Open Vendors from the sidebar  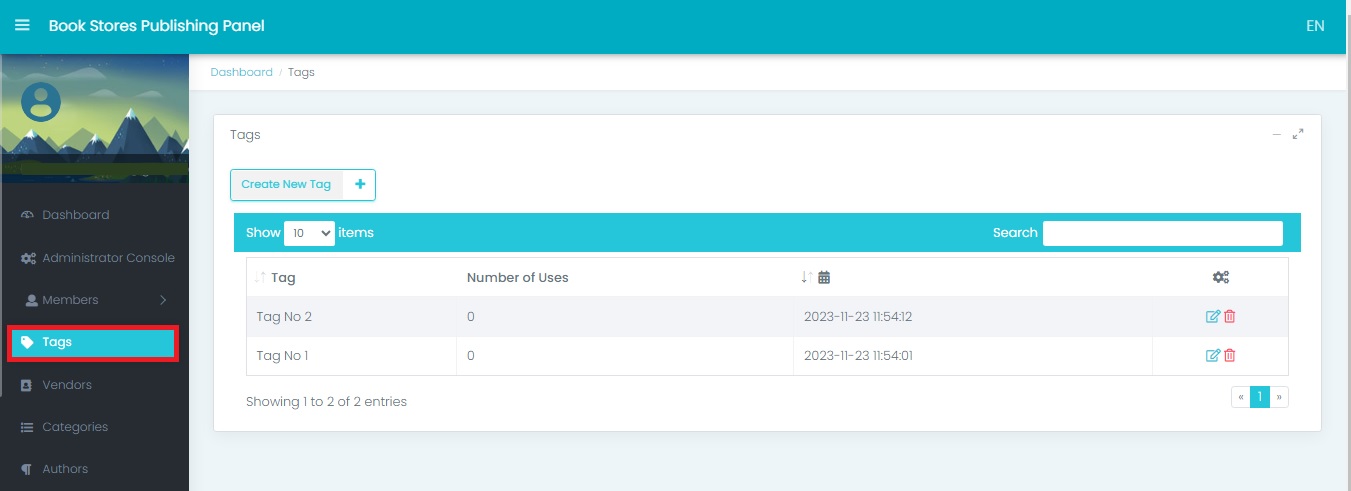(66, 385)
